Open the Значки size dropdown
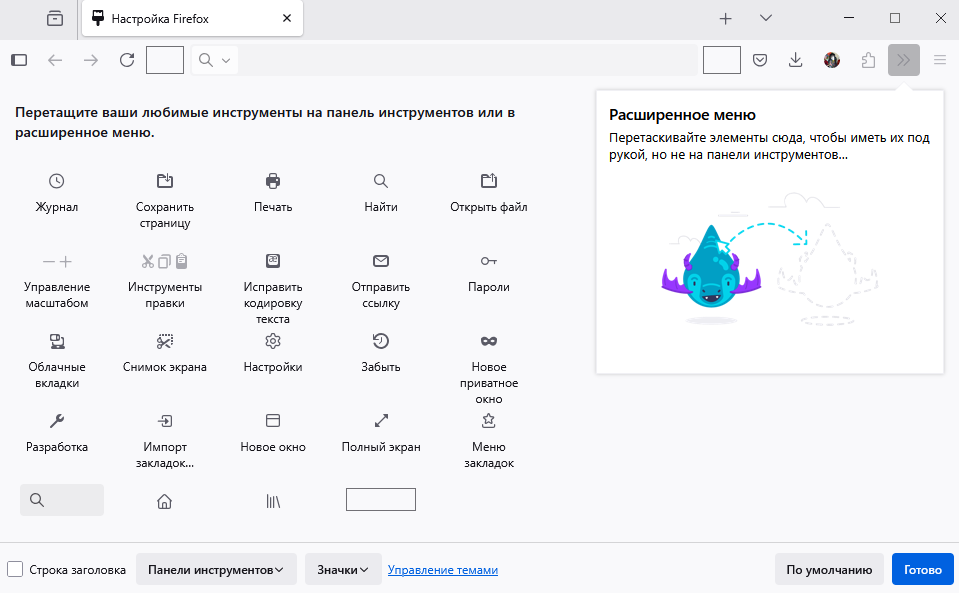 coord(343,568)
